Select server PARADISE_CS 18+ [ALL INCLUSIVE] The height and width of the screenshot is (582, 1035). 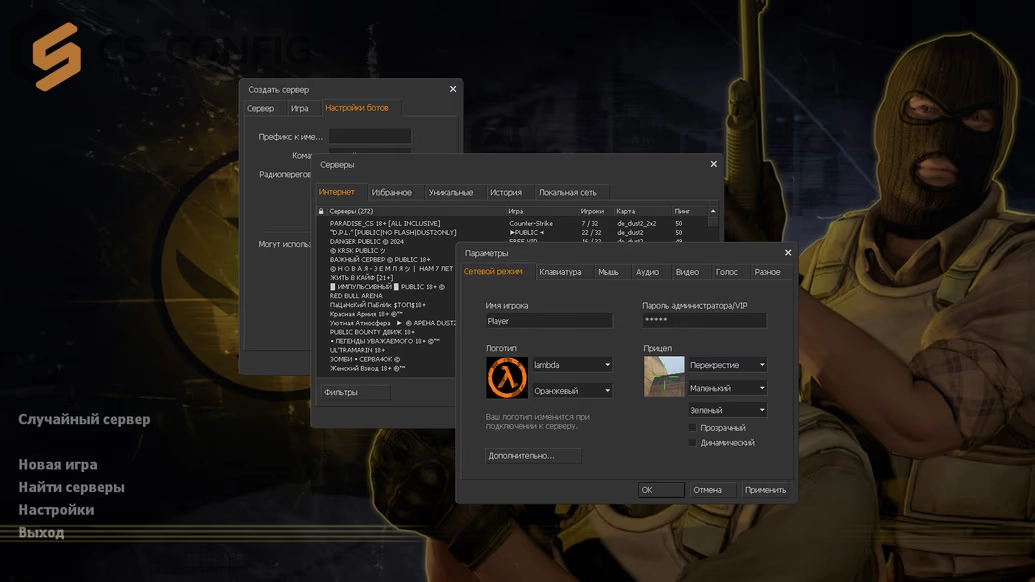(x=512, y=224)
